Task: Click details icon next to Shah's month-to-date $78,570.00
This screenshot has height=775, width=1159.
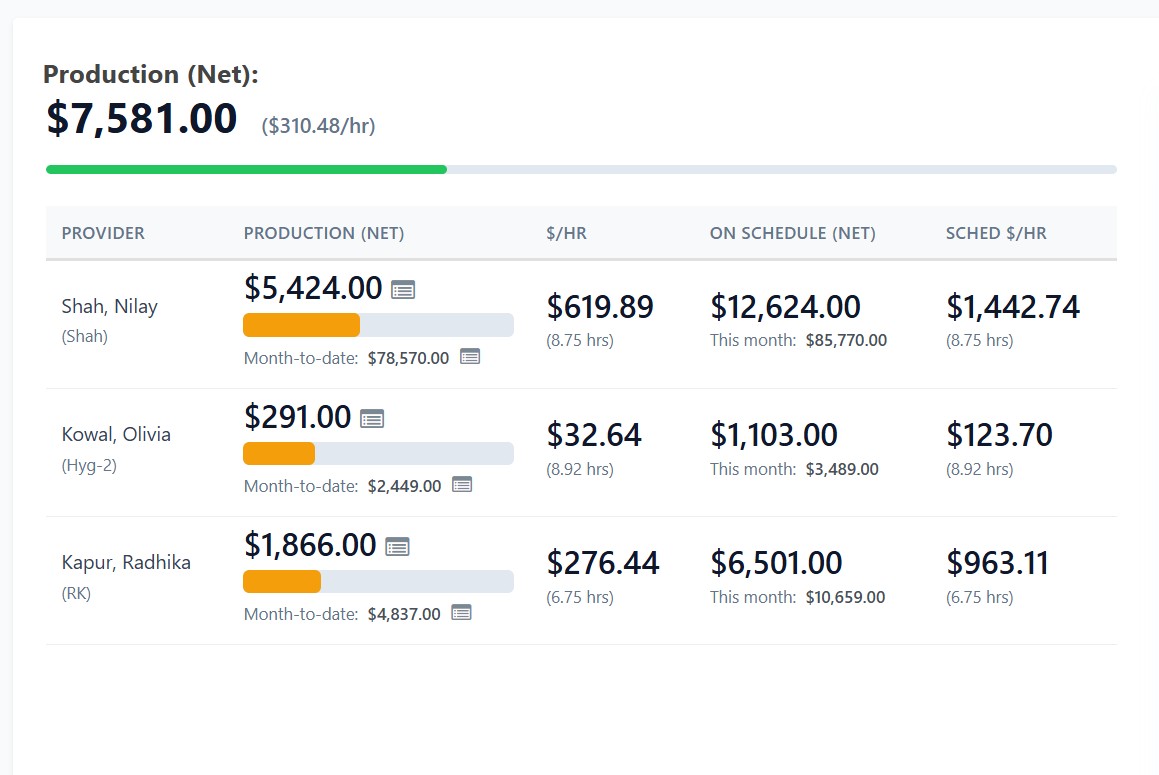Action: [470, 357]
